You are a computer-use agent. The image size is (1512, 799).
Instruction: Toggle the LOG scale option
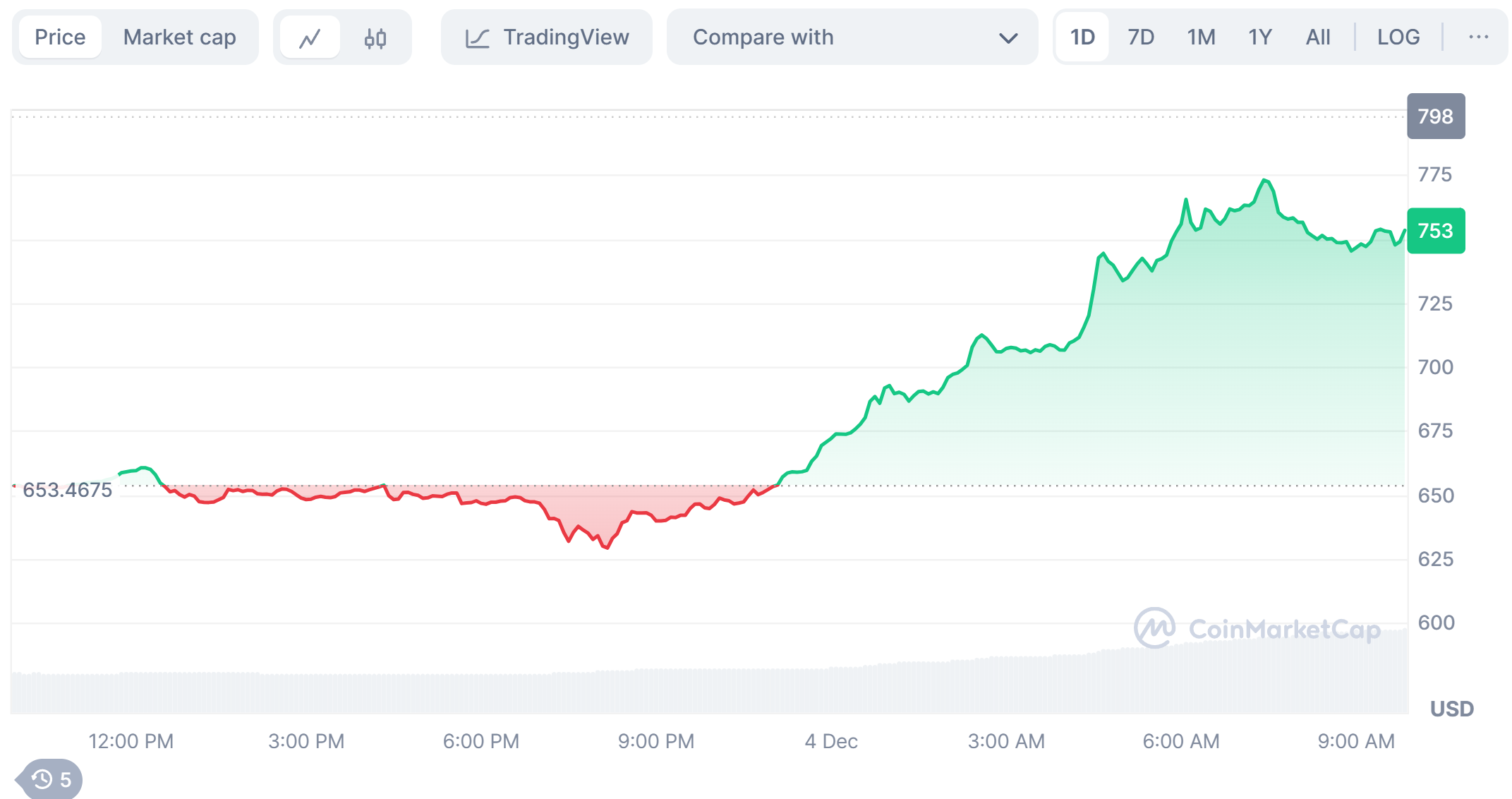click(1398, 37)
